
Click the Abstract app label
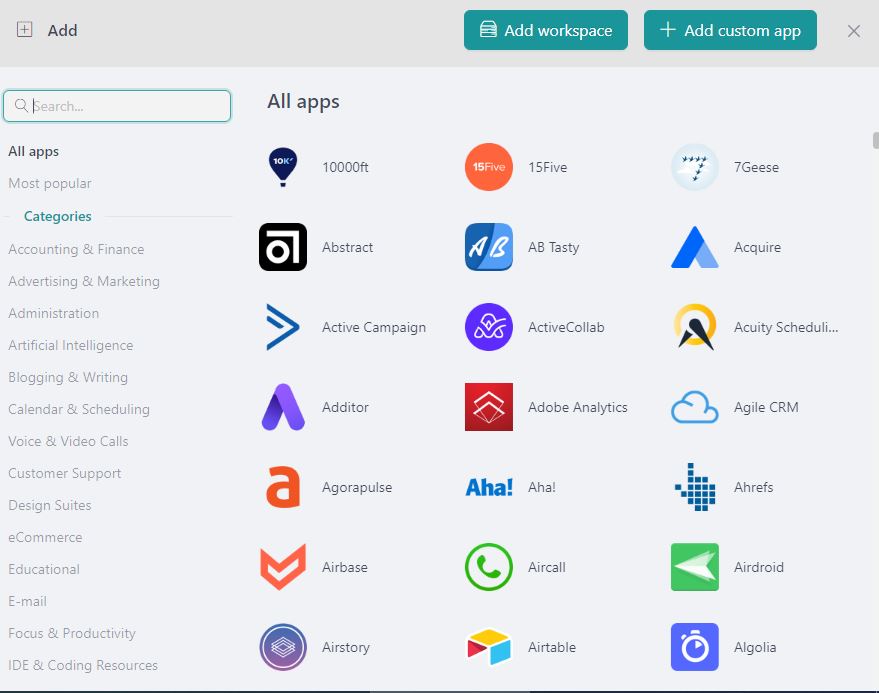[348, 247]
